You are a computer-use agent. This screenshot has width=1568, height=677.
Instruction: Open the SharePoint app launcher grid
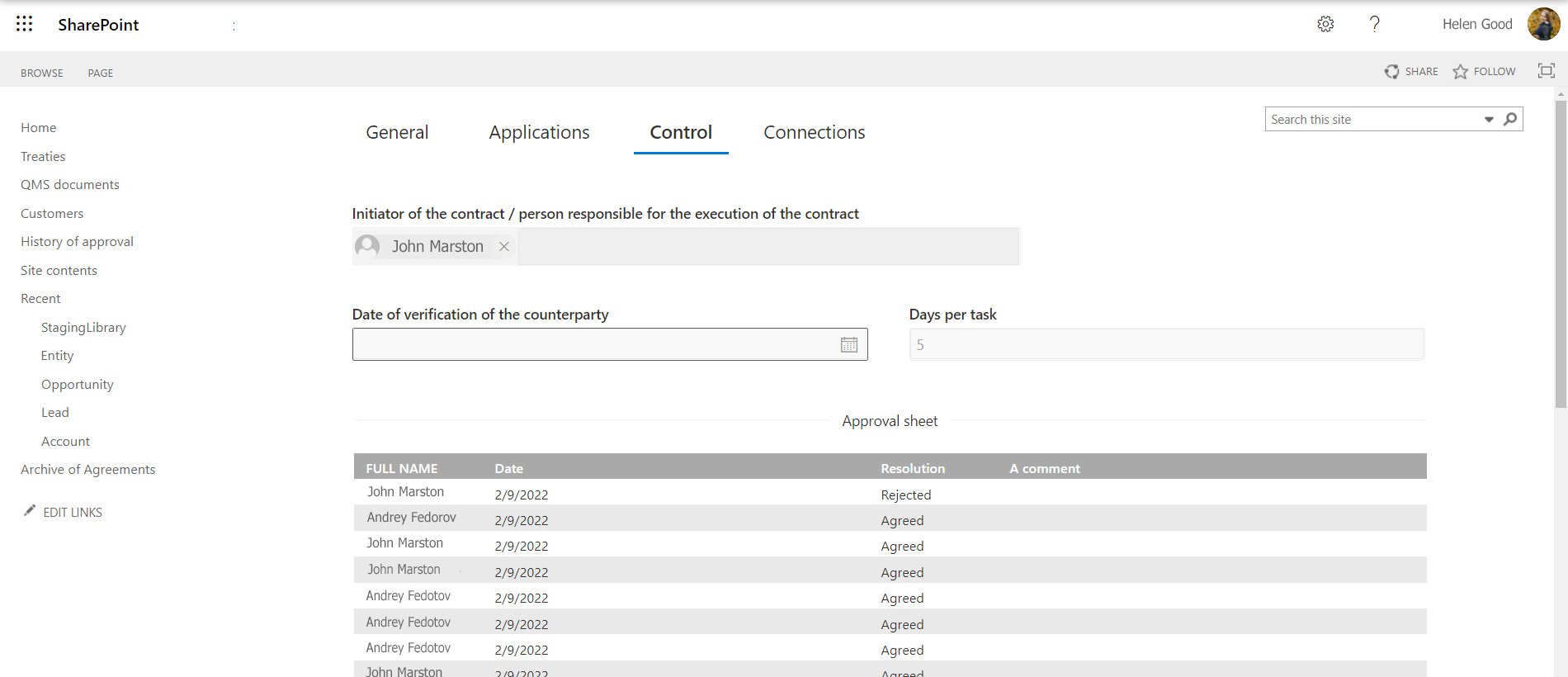click(x=25, y=24)
